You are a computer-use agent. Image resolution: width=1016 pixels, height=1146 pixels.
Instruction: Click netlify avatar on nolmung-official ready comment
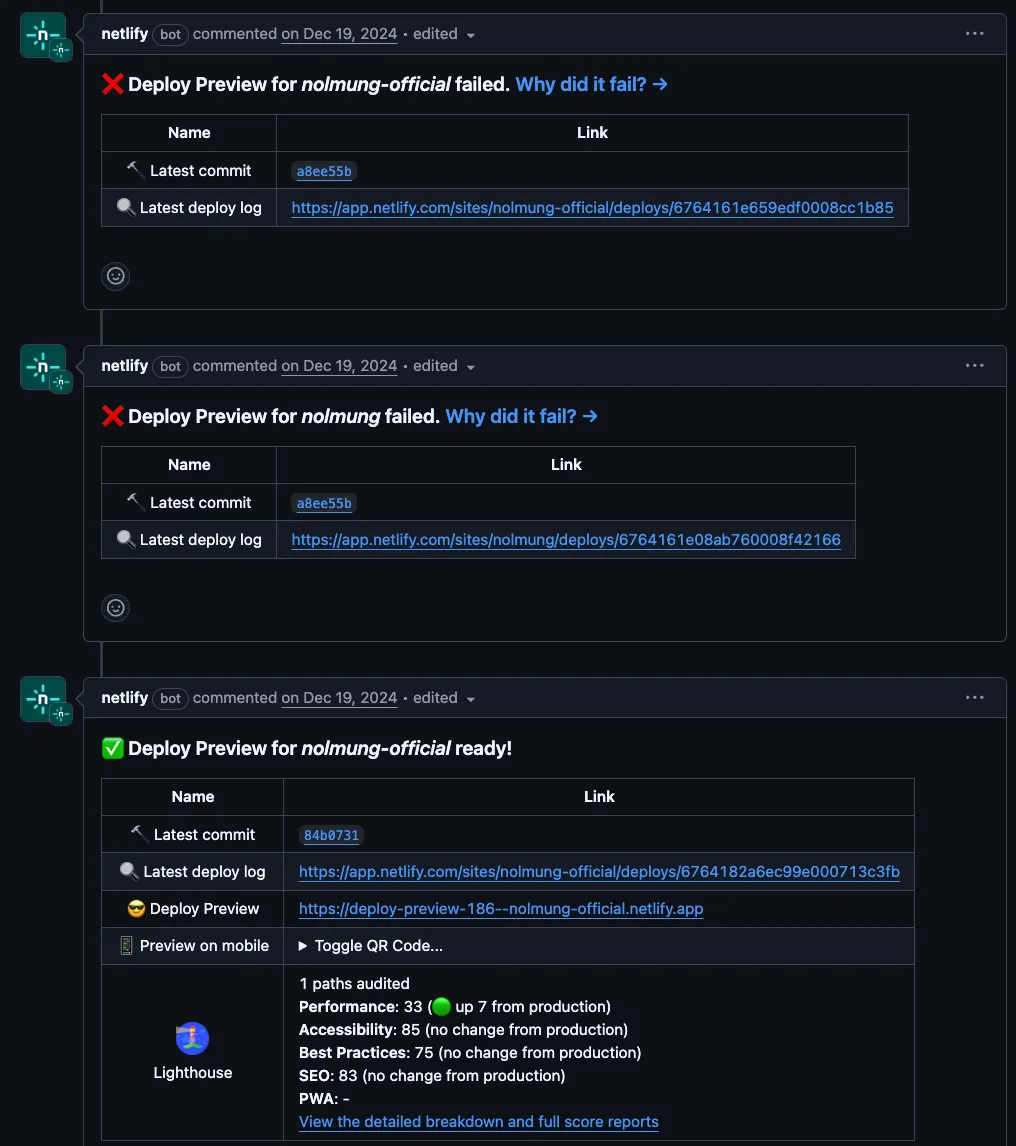tap(43, 699)
